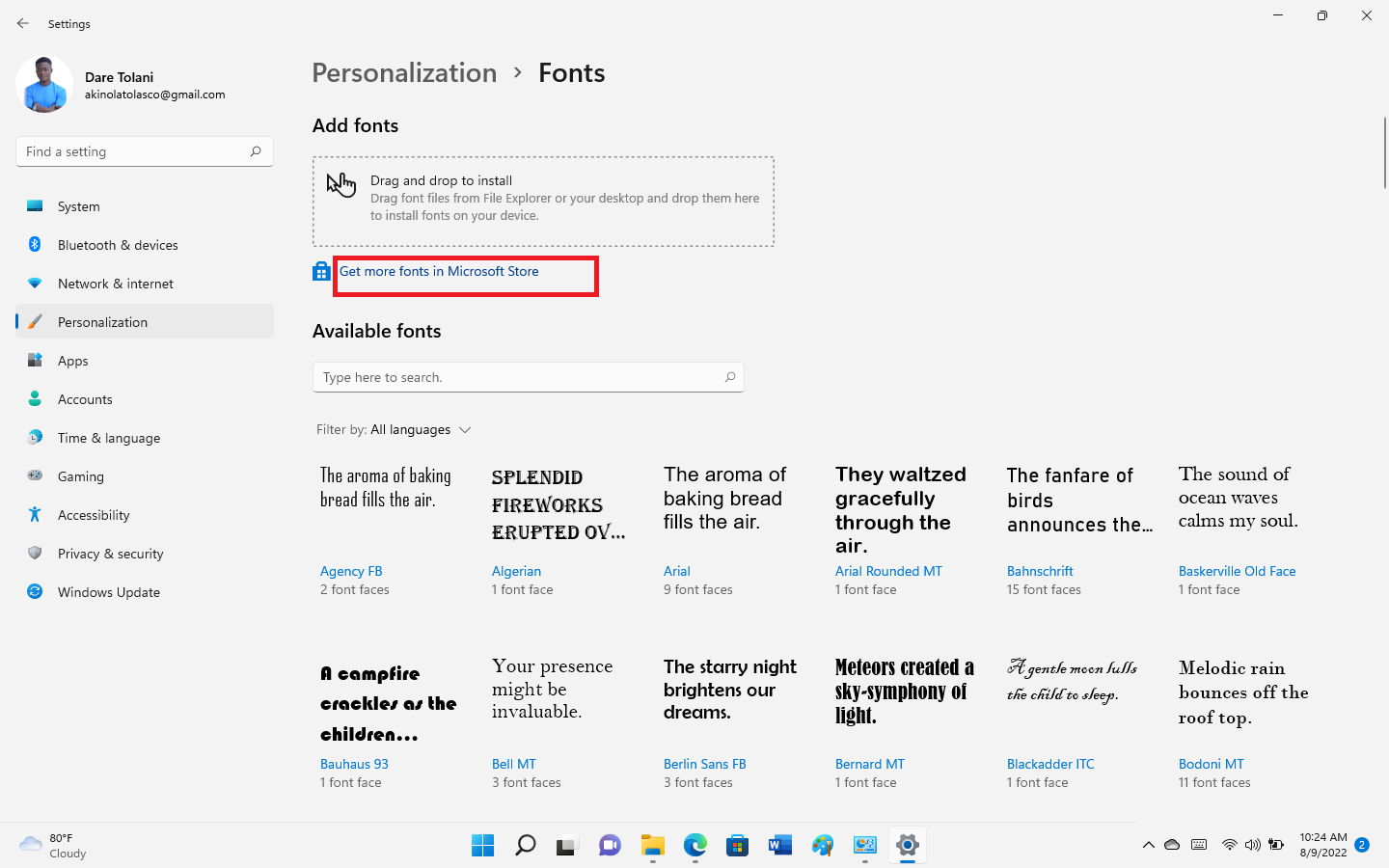Open Microsoft Word from the taskbar
1389x868 pixels.
[780, 846]
